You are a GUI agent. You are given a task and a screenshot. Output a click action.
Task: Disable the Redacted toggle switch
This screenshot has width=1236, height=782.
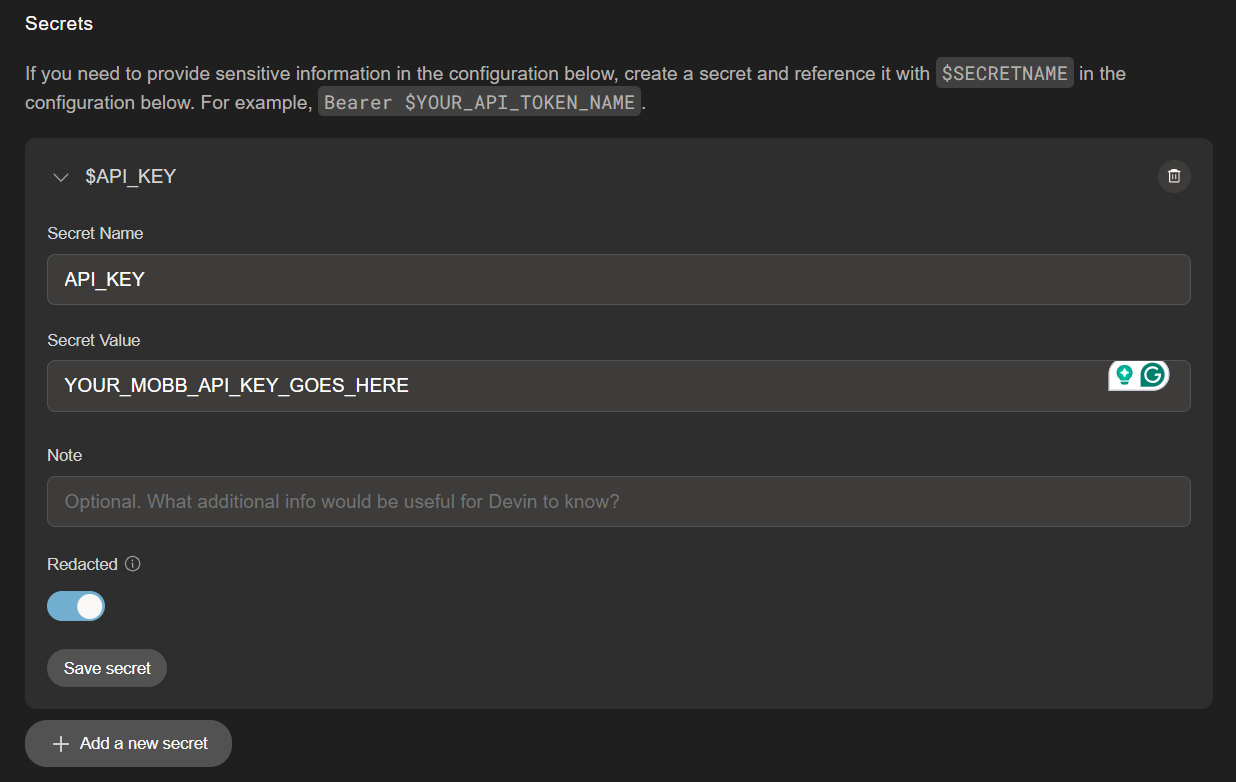[x=76, y=606]
